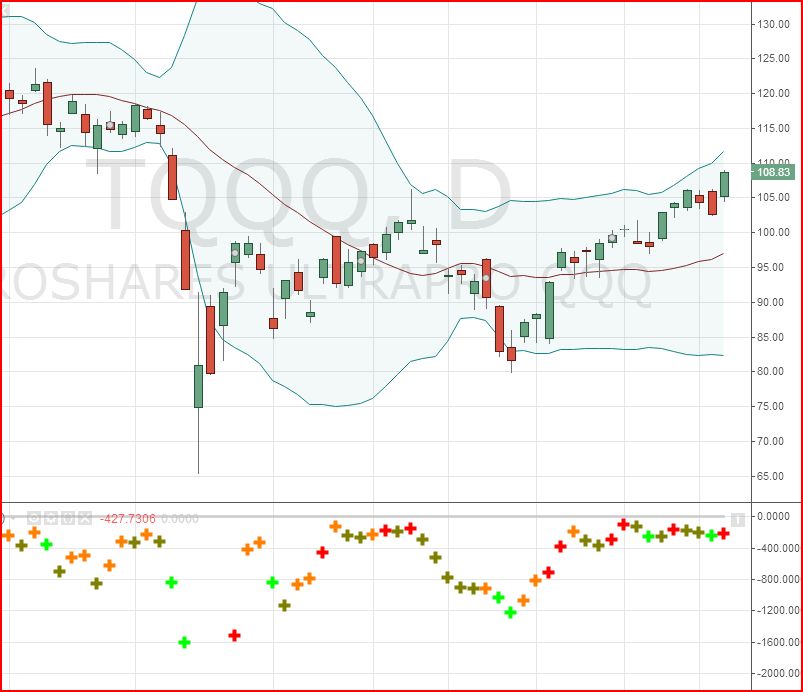Click the small pane button right of indicator pane

[738, 518]
